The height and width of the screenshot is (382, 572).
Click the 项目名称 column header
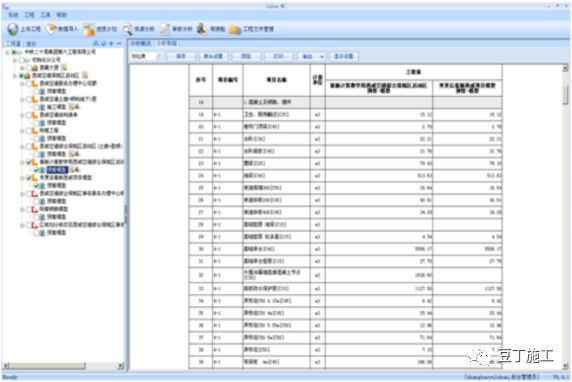(277, 80)
